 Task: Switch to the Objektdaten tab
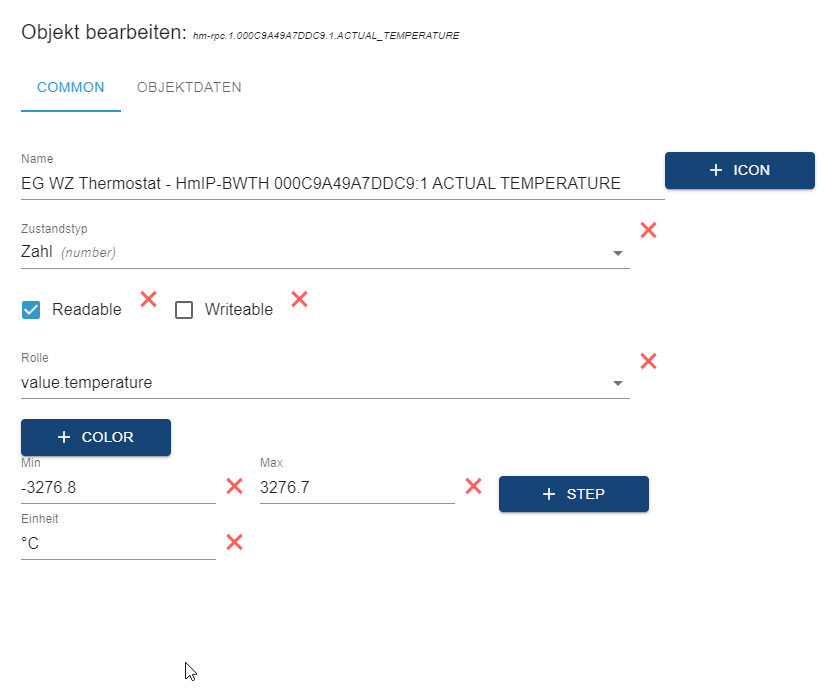tap(189, 87)
